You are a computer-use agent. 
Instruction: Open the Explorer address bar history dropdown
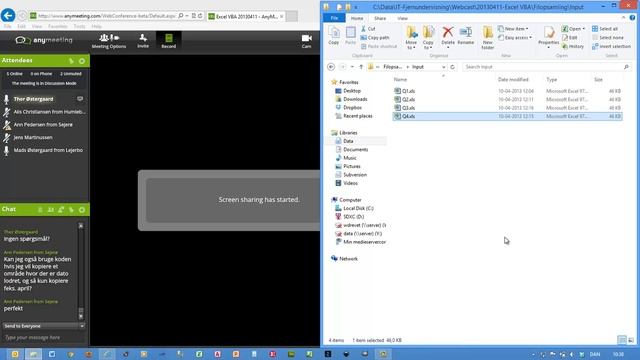(x=443, y=67)
